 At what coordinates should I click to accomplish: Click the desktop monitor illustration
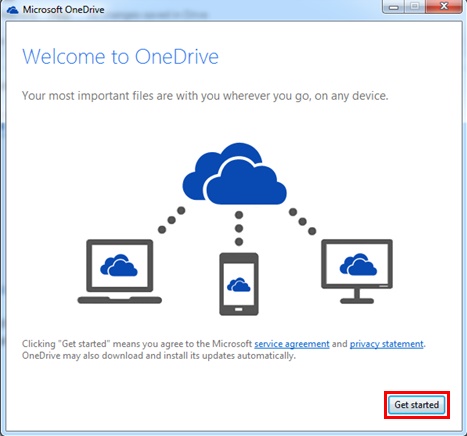tap(357, 271)
